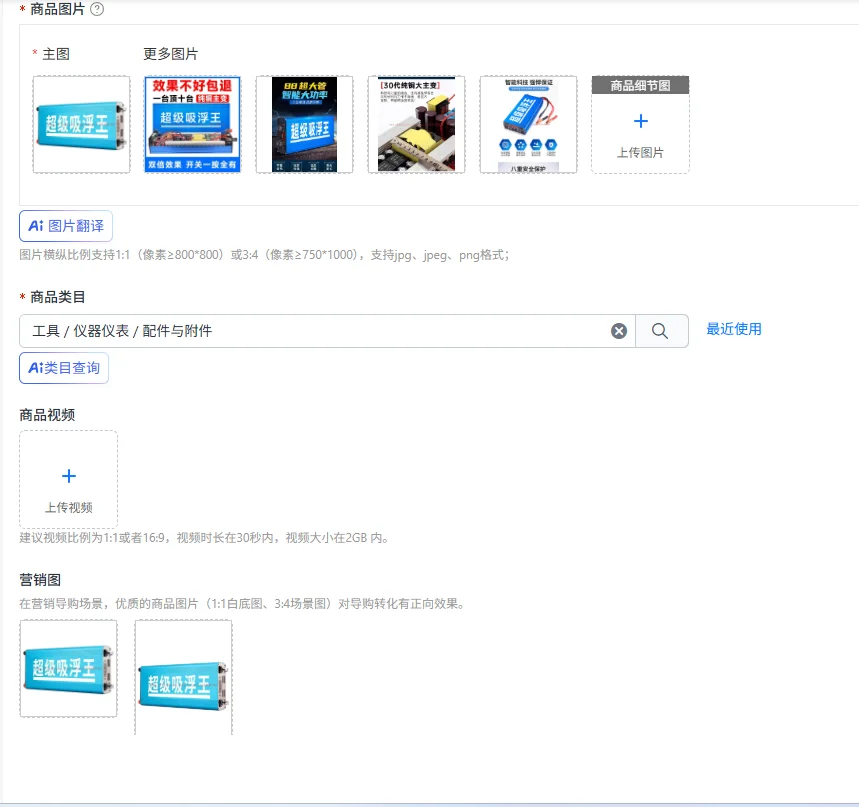This screenshot has width=859, height=807.
Task: Click the category search magnifier icon
Action: tap(661, 331)
